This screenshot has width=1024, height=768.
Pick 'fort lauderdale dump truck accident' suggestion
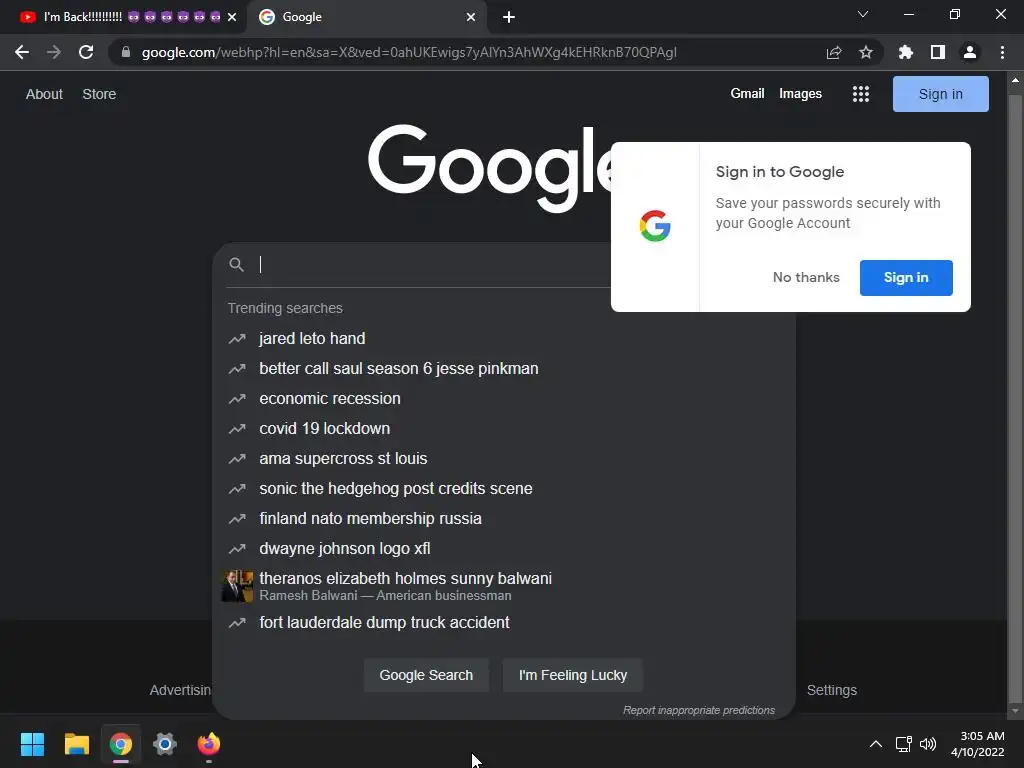(504, 622)
